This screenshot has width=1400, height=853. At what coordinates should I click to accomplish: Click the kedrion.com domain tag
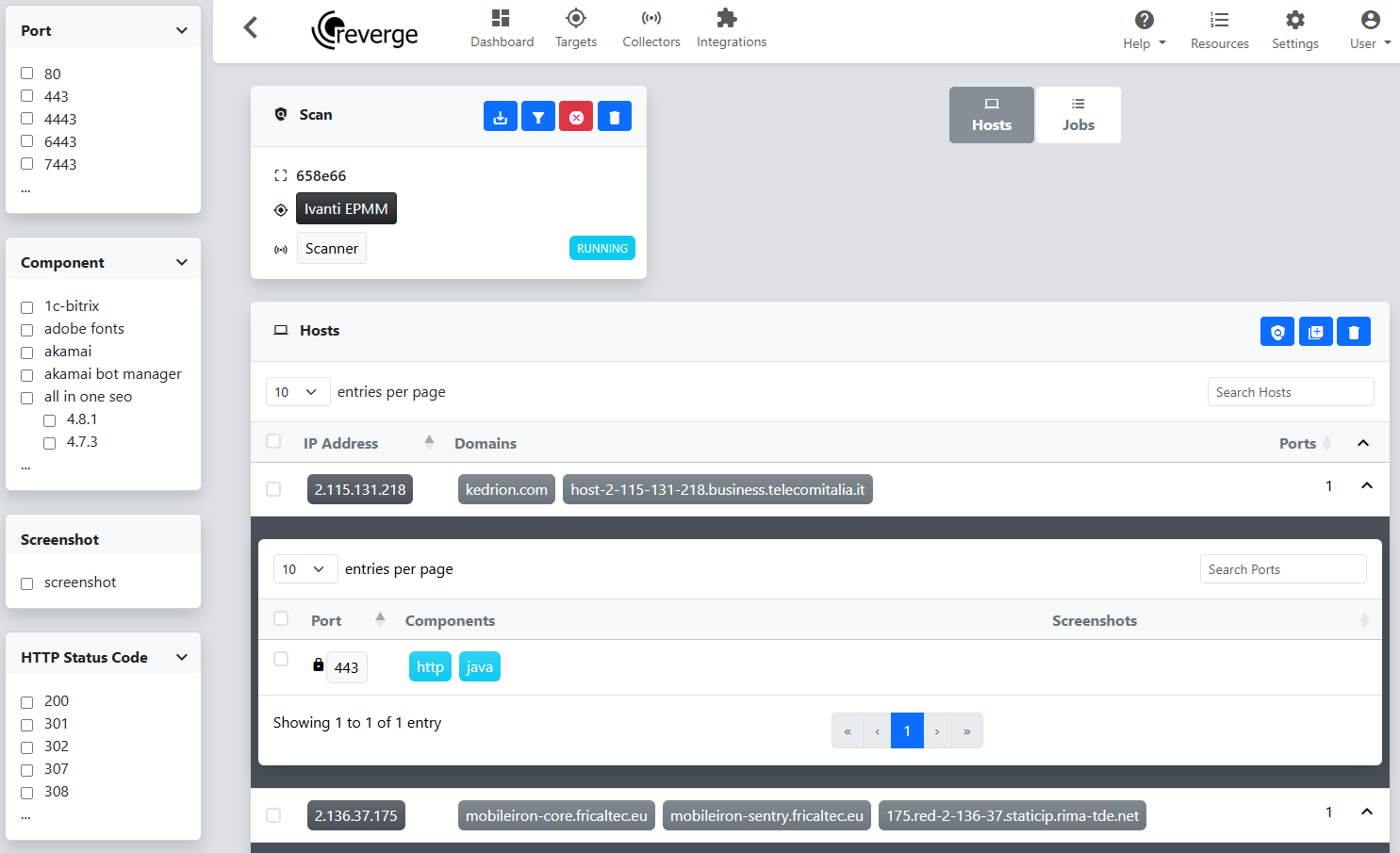click(x=506, y=490)
